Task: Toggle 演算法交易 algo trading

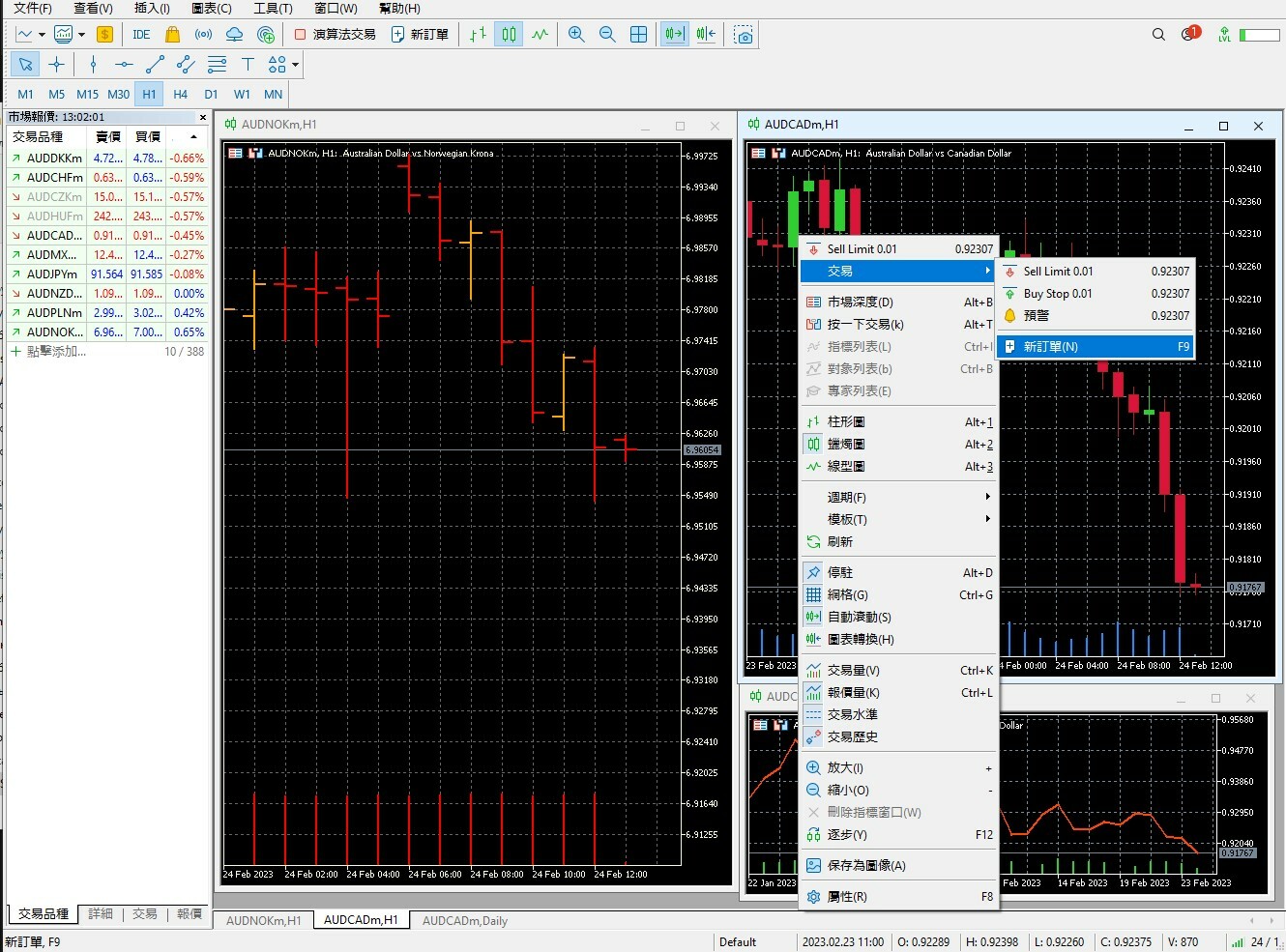Action: point(335,35)
